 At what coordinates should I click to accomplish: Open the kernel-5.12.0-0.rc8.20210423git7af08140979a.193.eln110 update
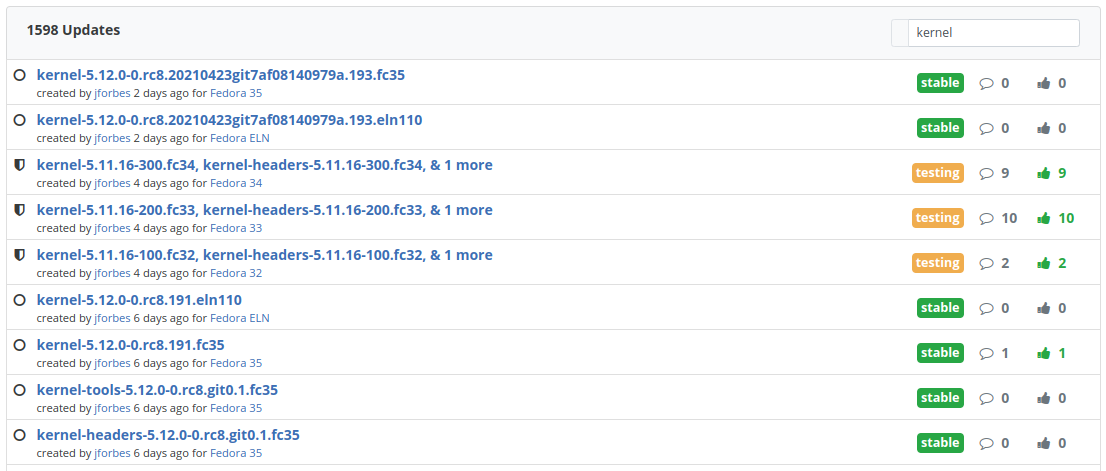(x=229, y=120)
